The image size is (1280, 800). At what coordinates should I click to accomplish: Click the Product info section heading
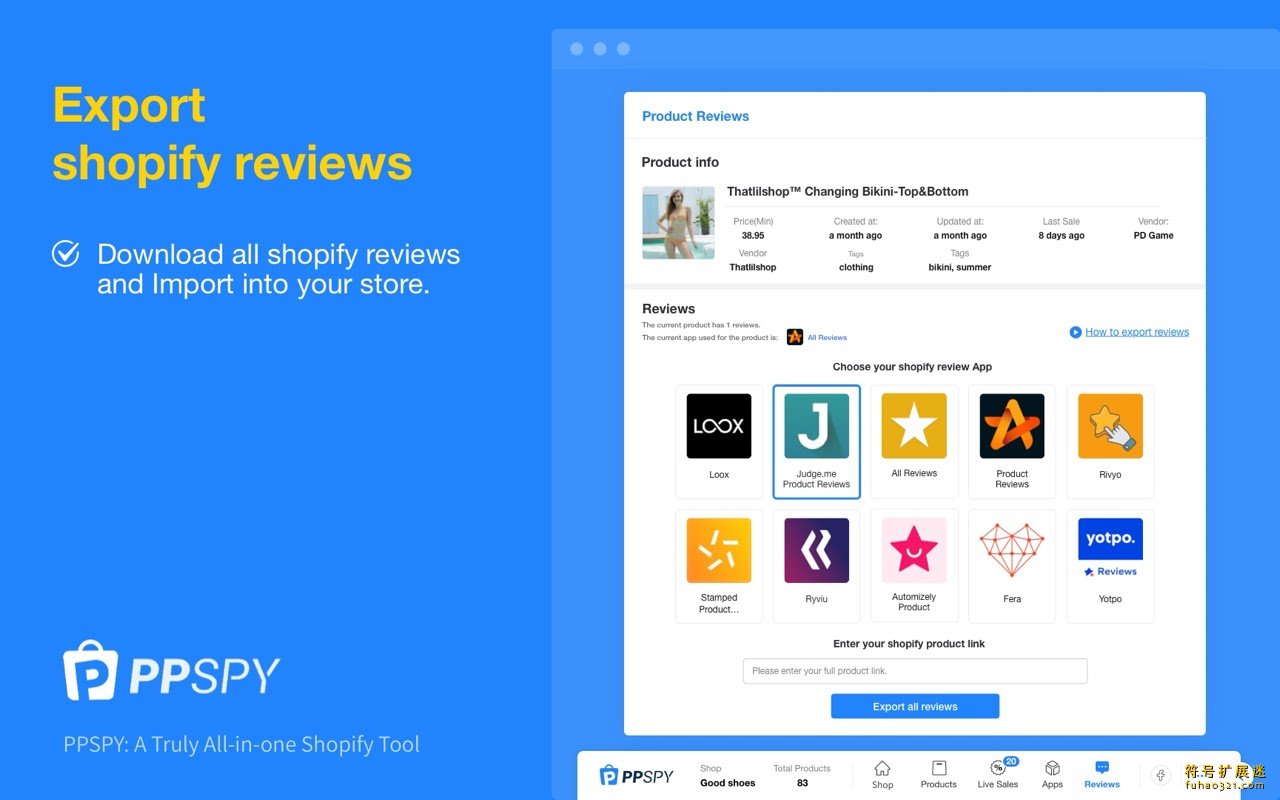(x=680, y=162)
